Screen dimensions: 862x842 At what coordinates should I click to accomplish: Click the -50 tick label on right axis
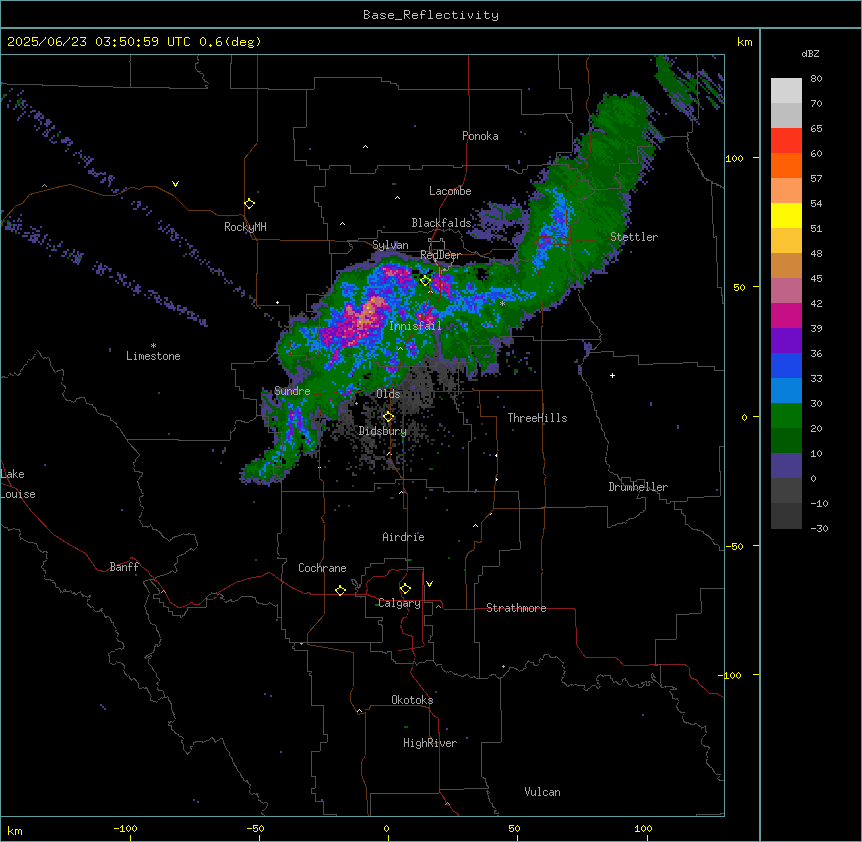[734, 546]
